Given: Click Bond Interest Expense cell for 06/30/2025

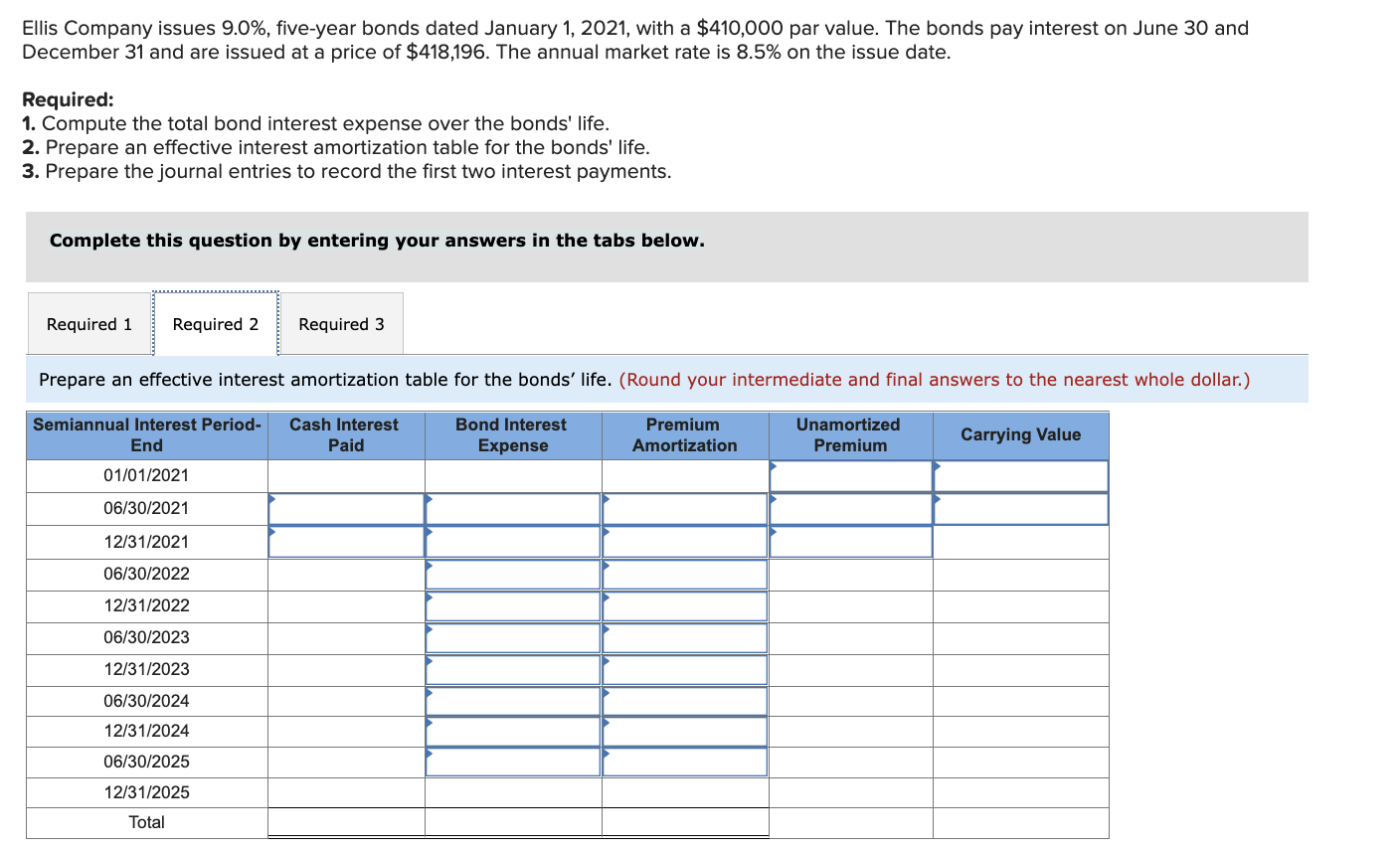Looking at the screenshot, I should tap(513, 763).
